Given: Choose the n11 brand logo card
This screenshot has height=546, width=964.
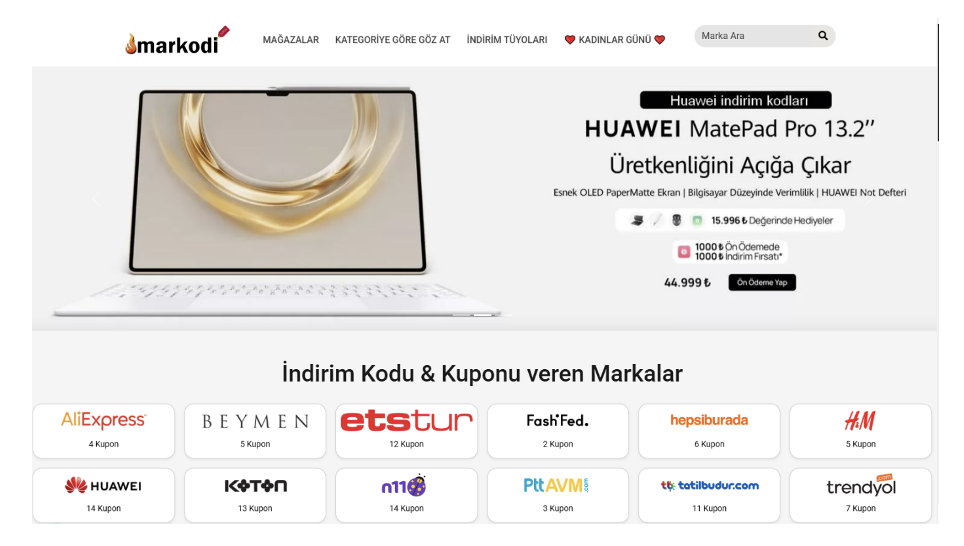Looking at the screenshot, I should point(406,496).
